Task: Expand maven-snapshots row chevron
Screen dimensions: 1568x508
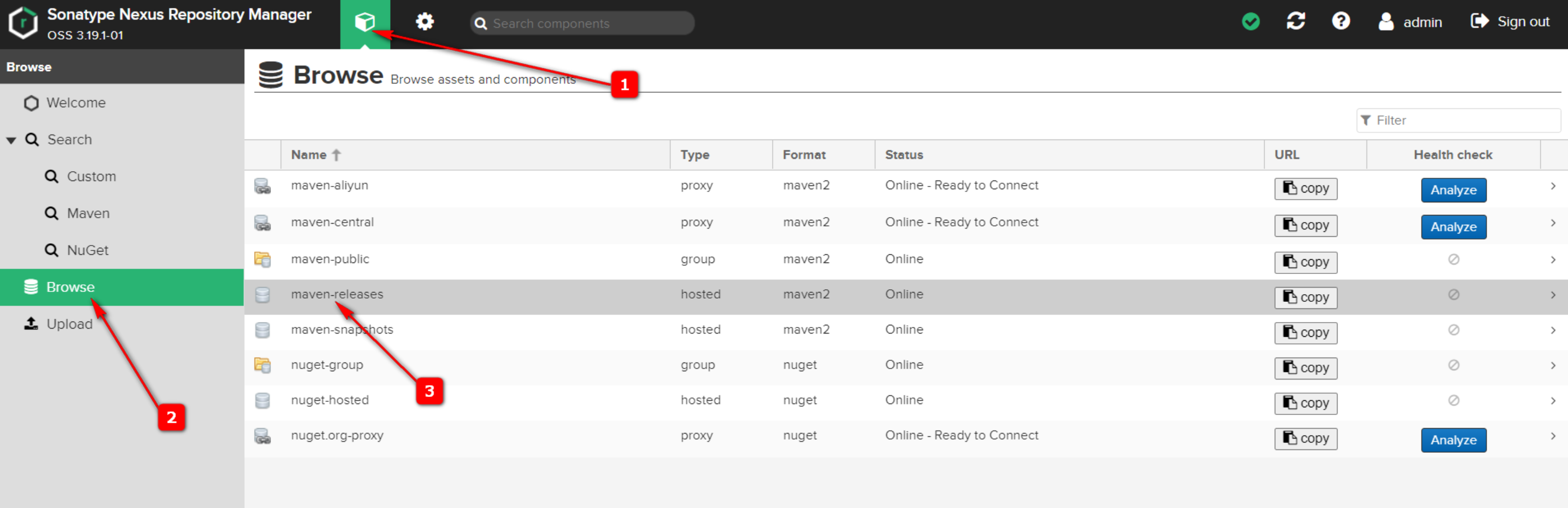Action: tap(1553, 331)
